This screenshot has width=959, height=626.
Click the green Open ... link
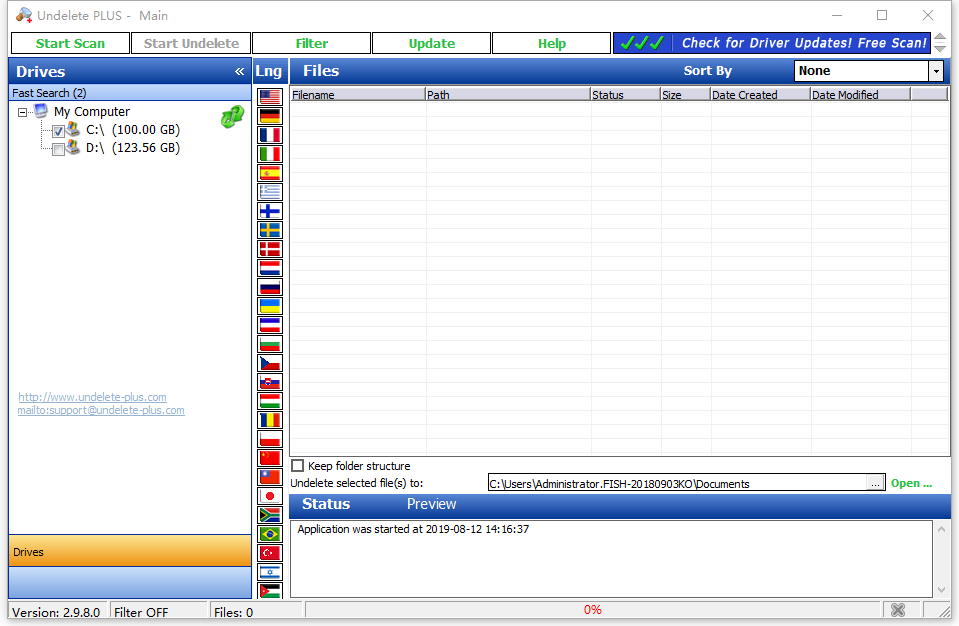911,483
